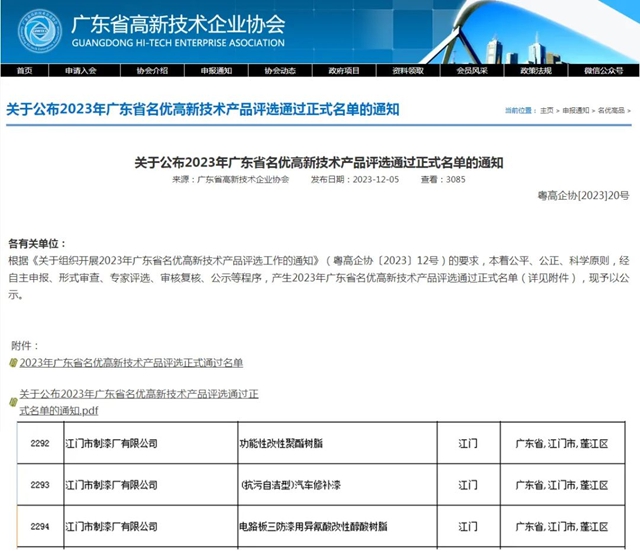The image size is (640, 556).
Task: Open the 2023年广东省名优高新技术产品评选正式通过名单 attachment link
Action: (x=131, y=363)
